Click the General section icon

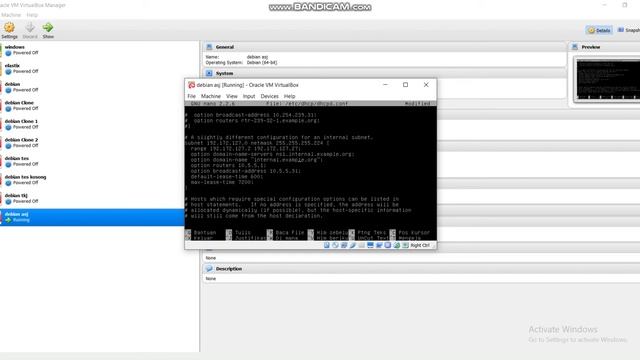click(x=209, y=47)
